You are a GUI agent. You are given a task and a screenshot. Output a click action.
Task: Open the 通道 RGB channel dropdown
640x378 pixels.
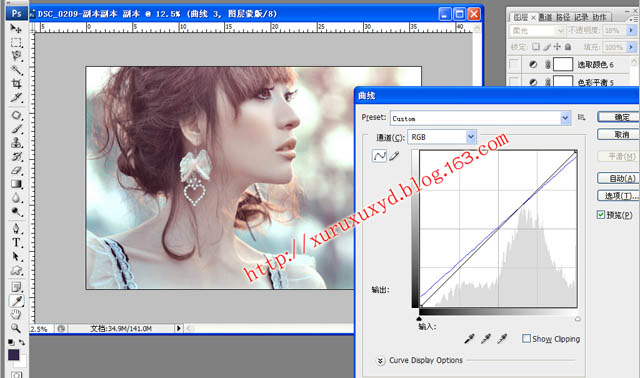471,137
